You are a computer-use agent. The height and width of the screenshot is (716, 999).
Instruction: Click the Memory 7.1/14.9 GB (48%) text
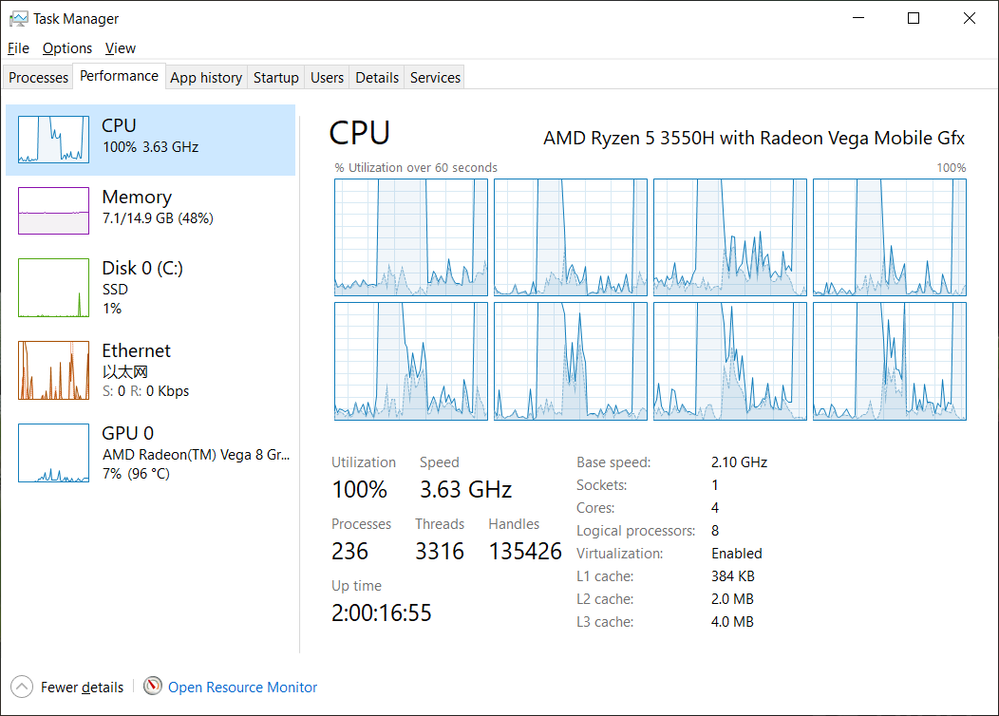(x=158, y=218)
